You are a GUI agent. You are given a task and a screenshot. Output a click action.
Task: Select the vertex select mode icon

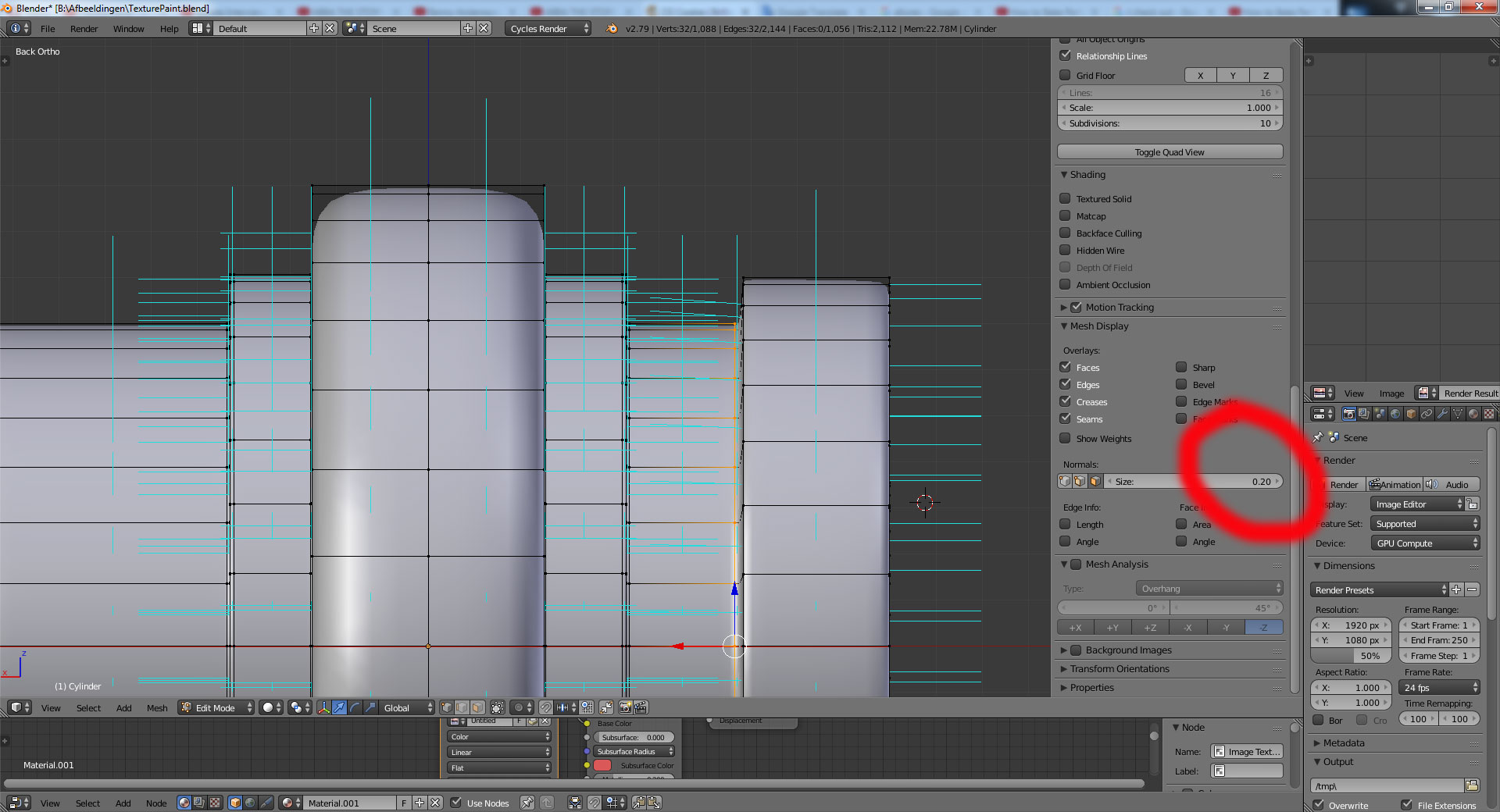(445, 707)
